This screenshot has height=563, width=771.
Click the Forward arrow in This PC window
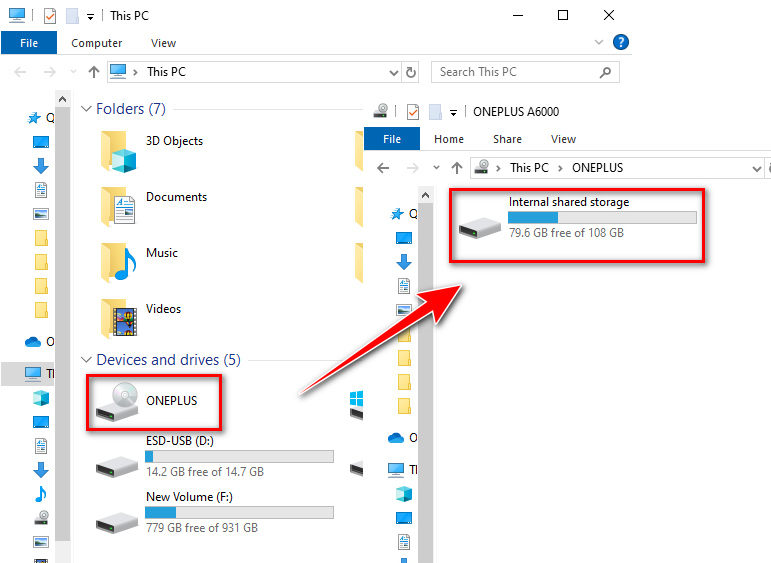[50, 72]
